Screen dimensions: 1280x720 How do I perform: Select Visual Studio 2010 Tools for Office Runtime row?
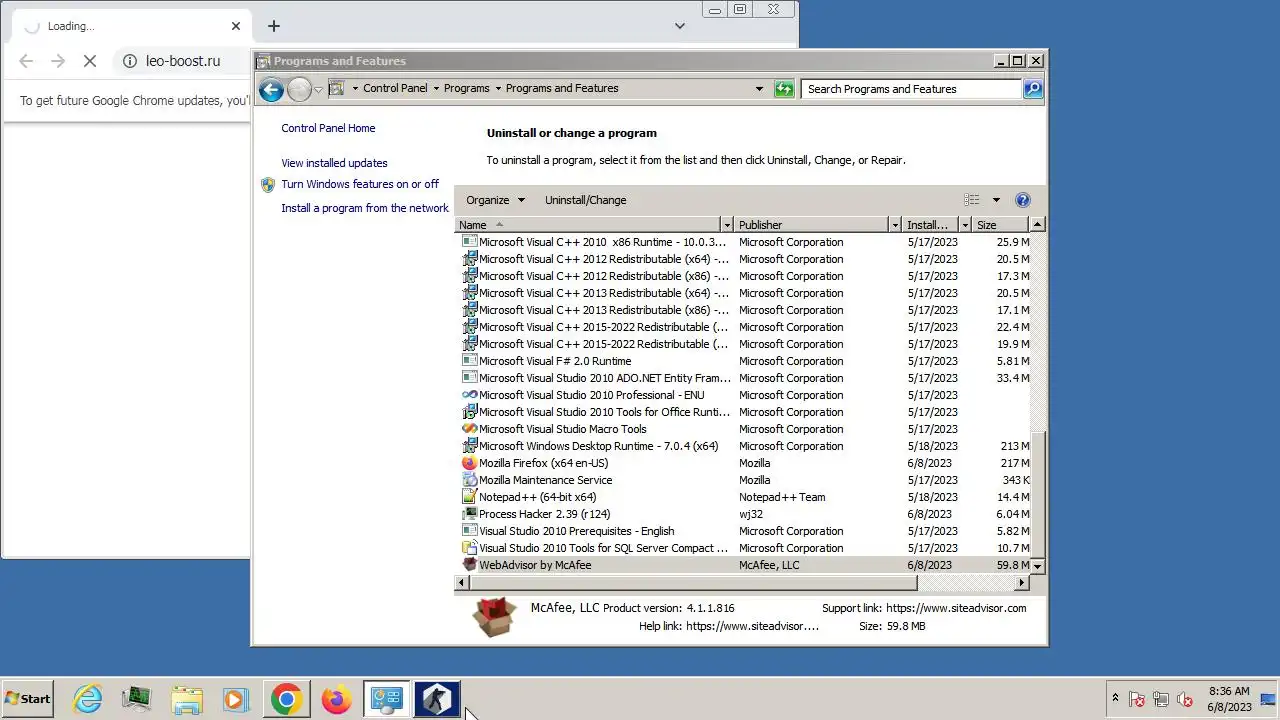coord(743,412)
